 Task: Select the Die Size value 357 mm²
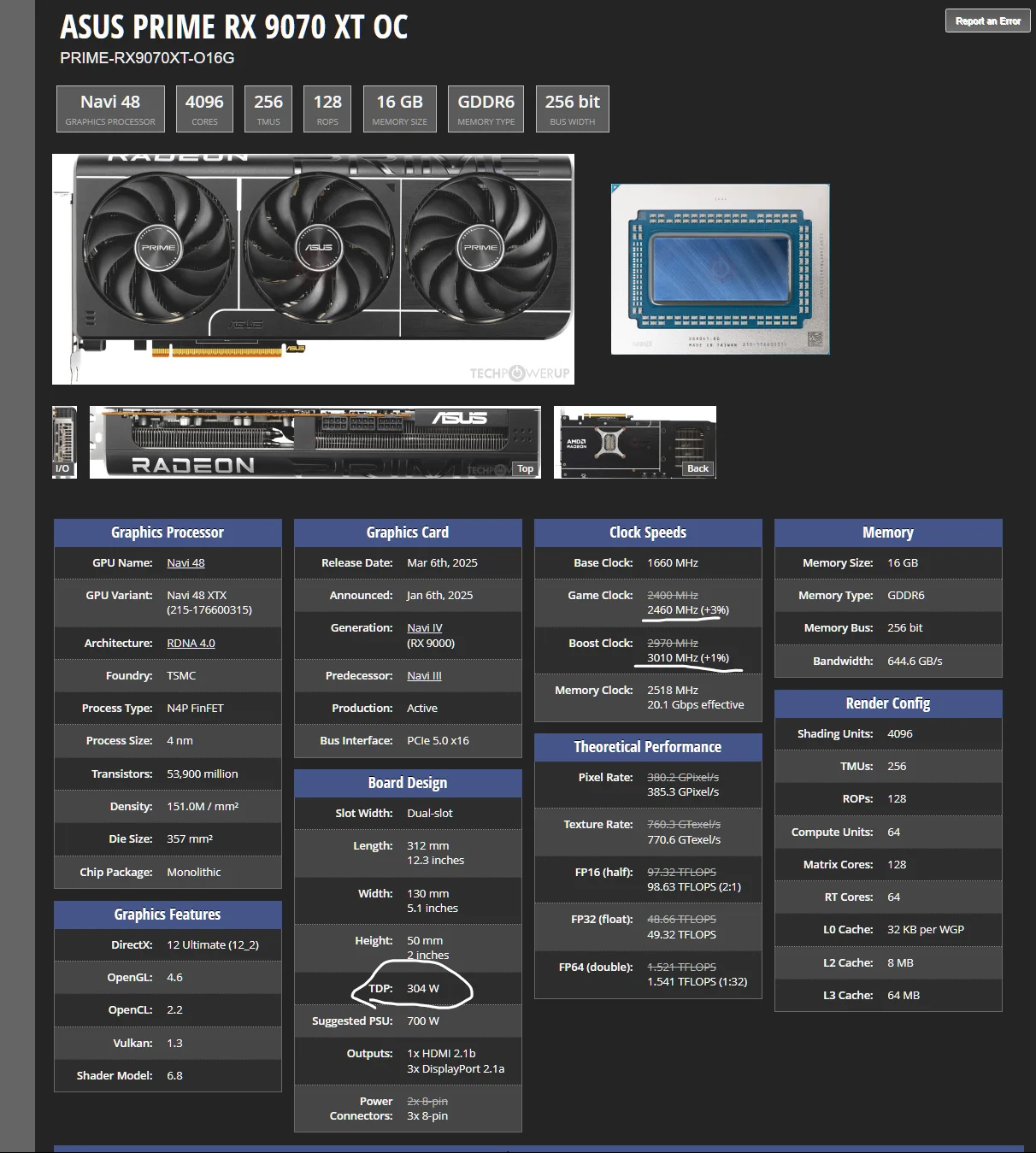(x=190, y=838)
